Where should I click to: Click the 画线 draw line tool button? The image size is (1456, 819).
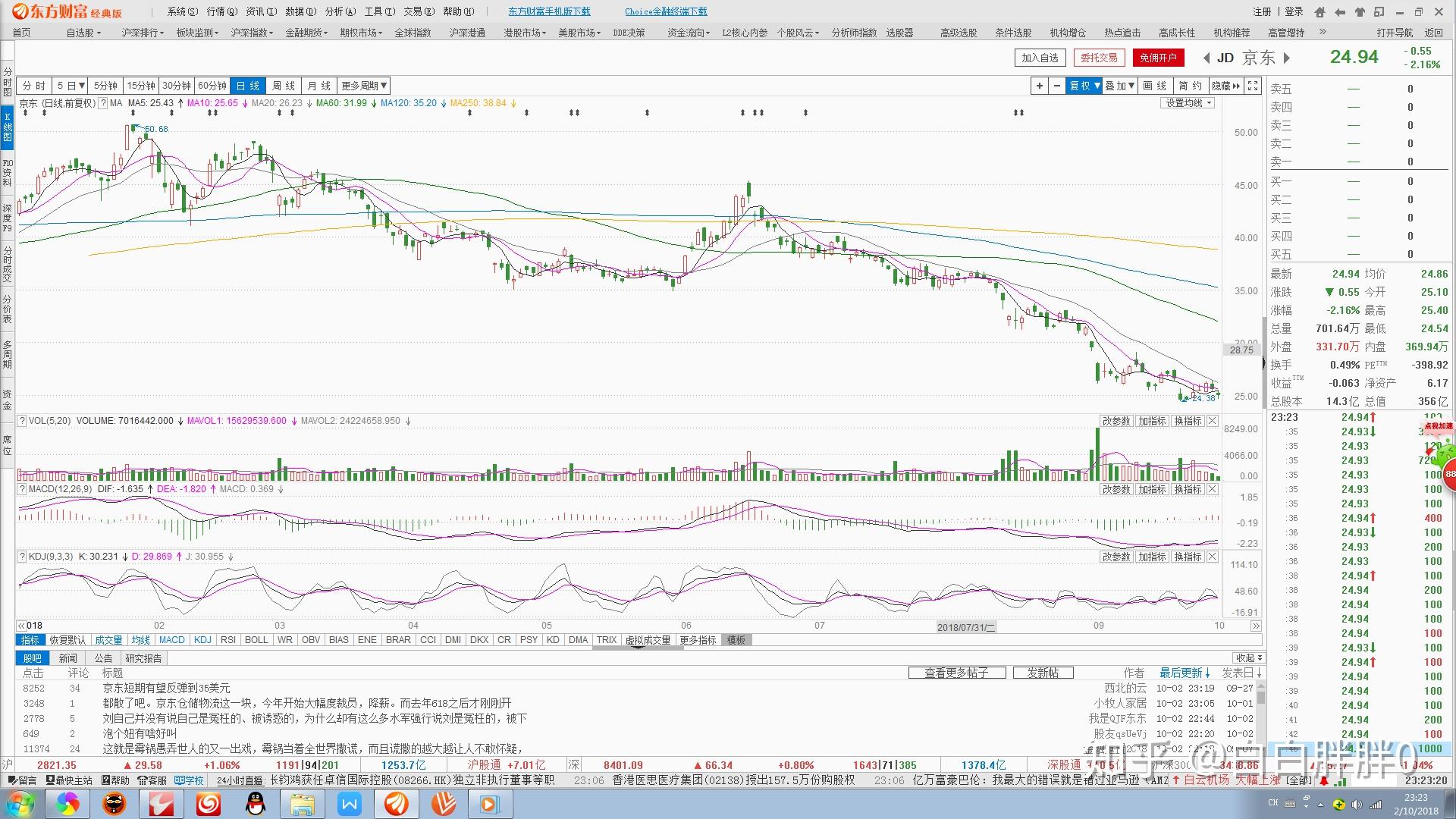pos(1155,86)
